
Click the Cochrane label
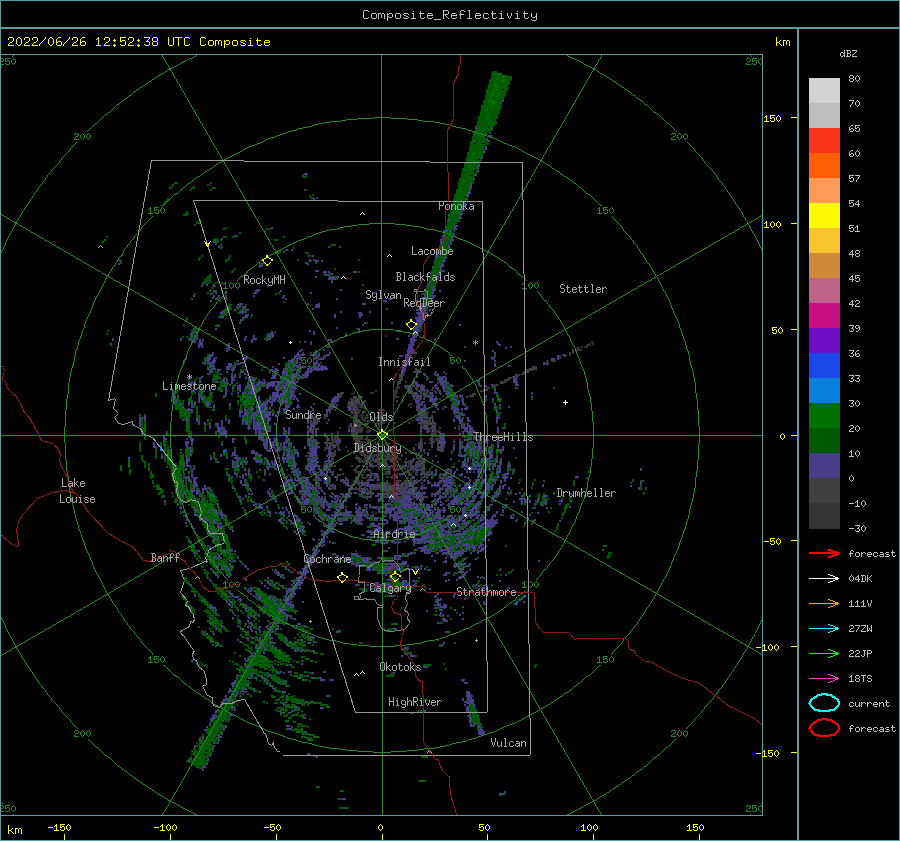[327, 559]
